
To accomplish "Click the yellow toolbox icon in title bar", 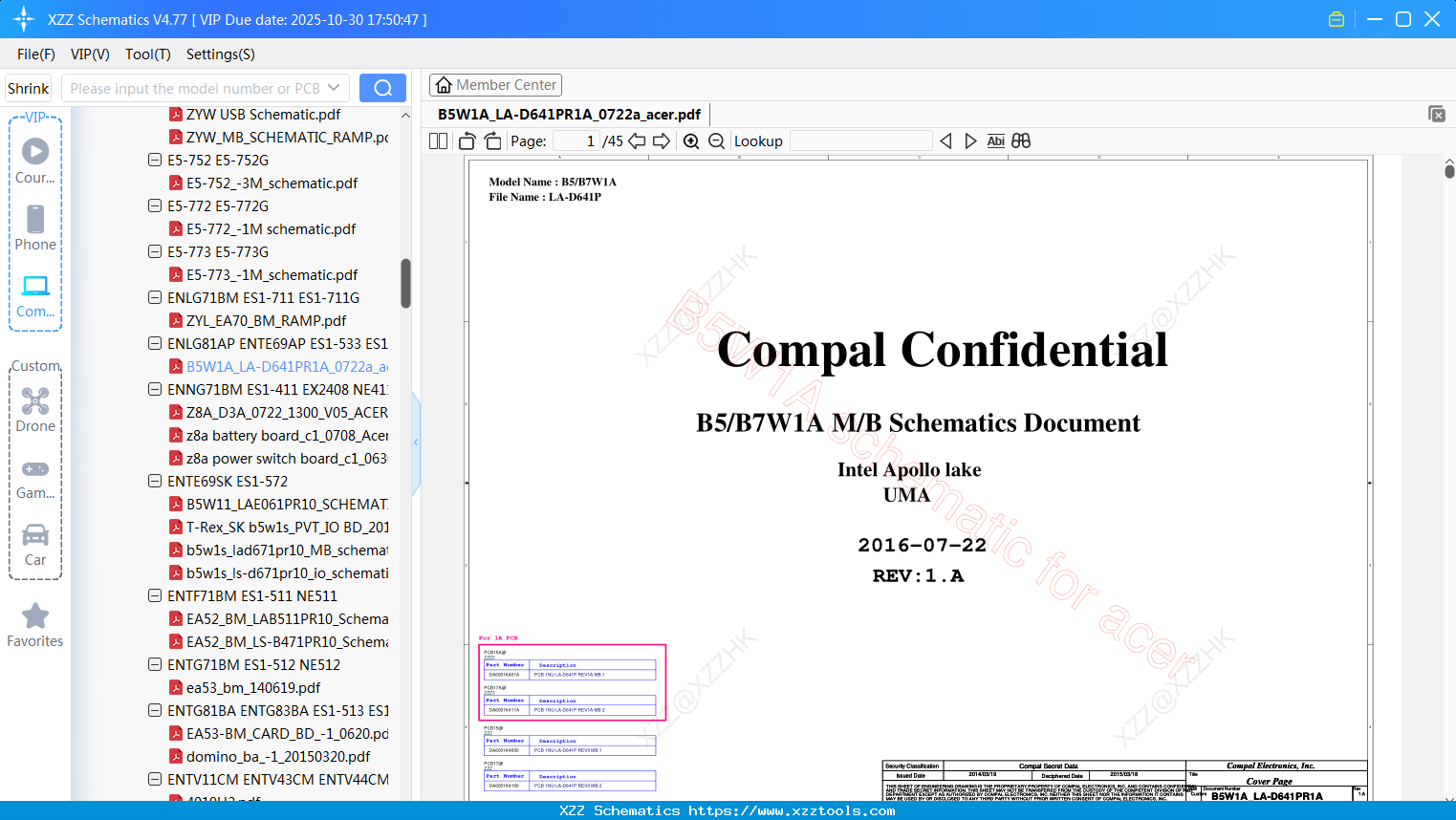I will [x=1336, y=19].
